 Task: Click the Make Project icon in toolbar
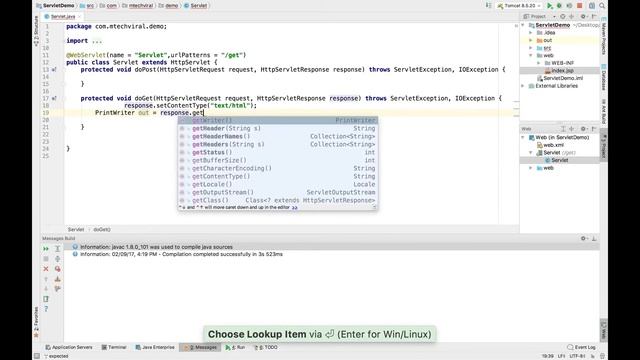tap(489, 6)
